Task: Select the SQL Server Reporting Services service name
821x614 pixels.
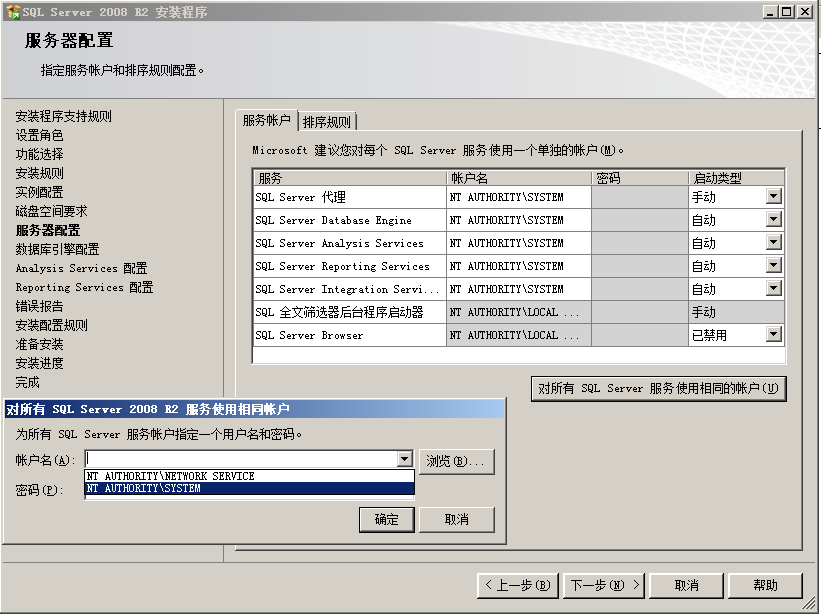Action: [x=350, y=266]
